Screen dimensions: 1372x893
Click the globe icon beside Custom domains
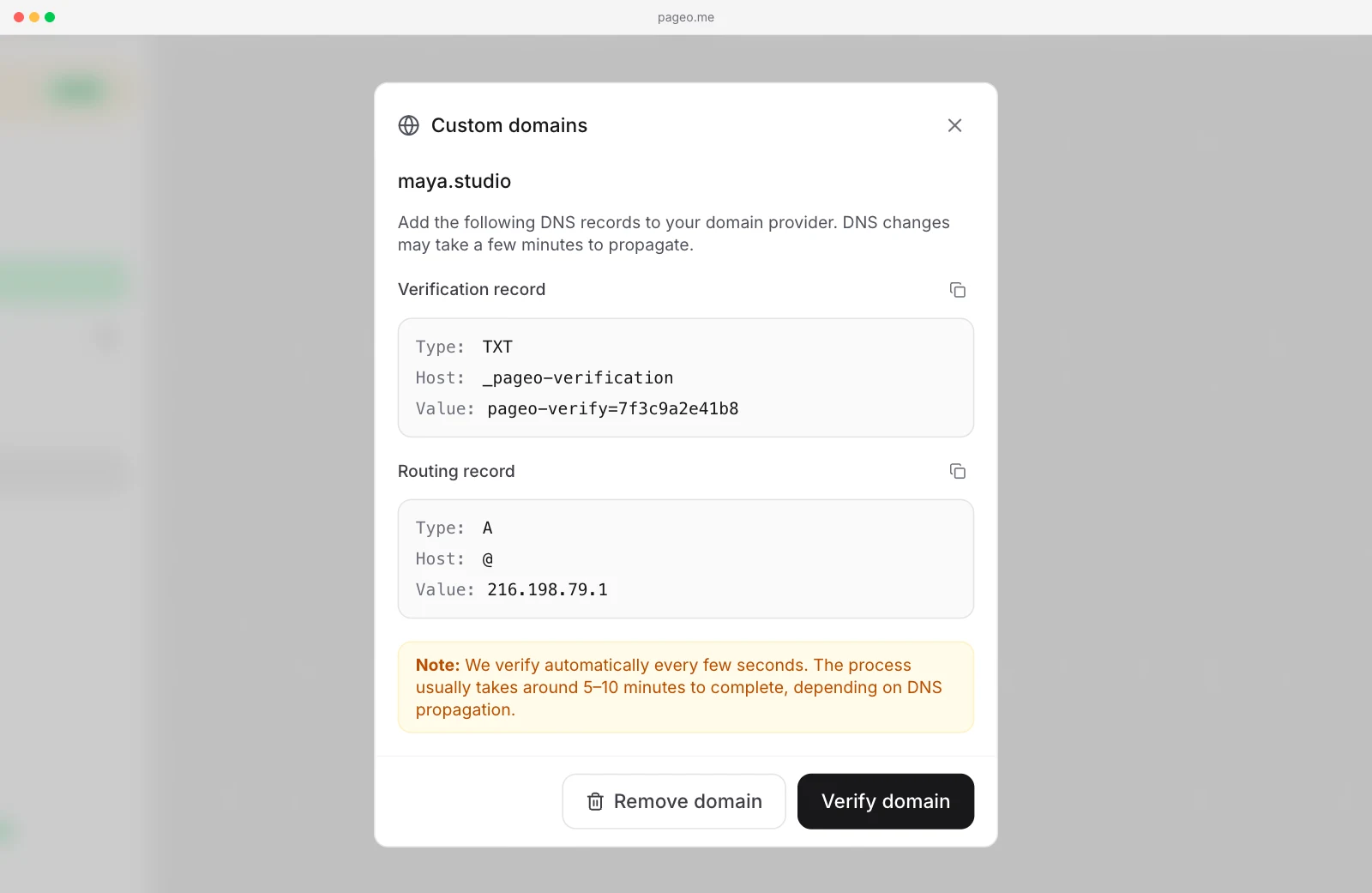click(x=409, y=125)
